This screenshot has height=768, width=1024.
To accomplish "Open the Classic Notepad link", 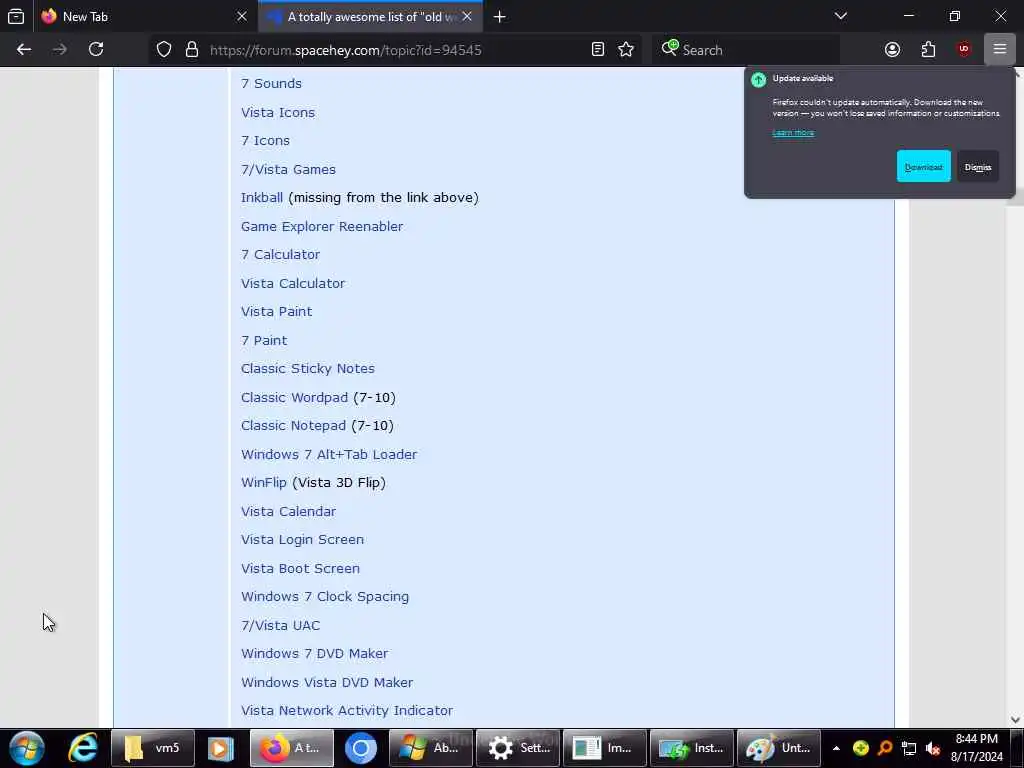I will pos(293,425).
